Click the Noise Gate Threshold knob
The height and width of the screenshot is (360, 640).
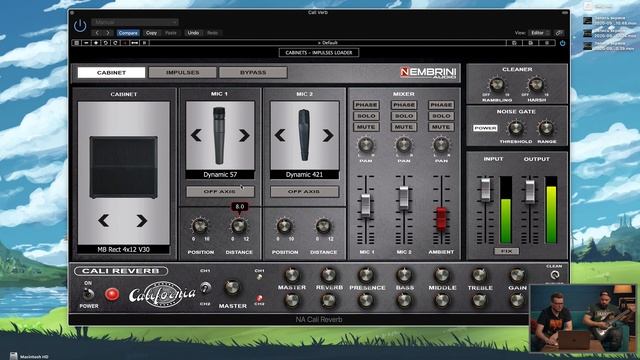(x=516, y=128)
